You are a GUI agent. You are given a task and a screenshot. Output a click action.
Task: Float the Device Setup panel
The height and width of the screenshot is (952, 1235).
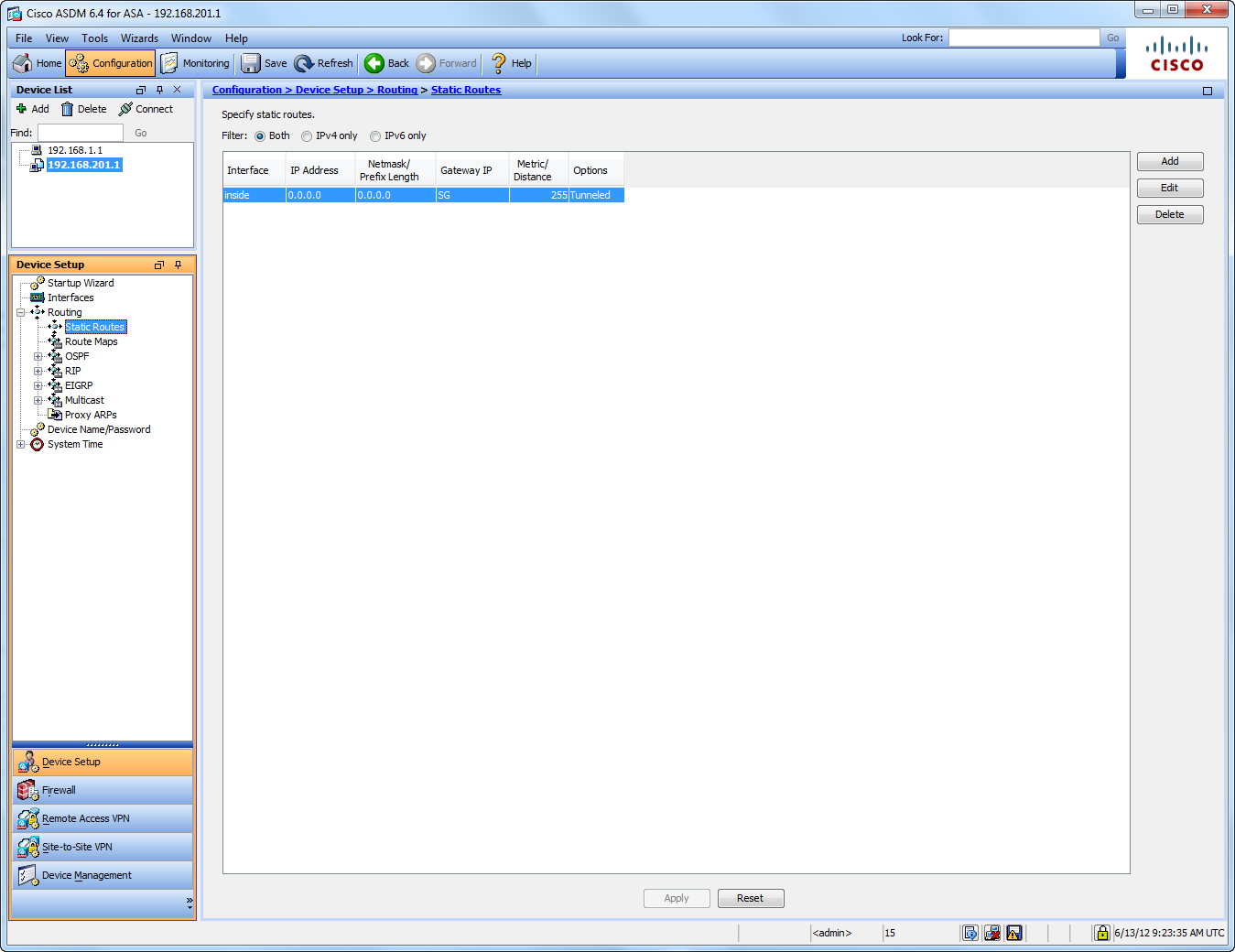[159, 265]
